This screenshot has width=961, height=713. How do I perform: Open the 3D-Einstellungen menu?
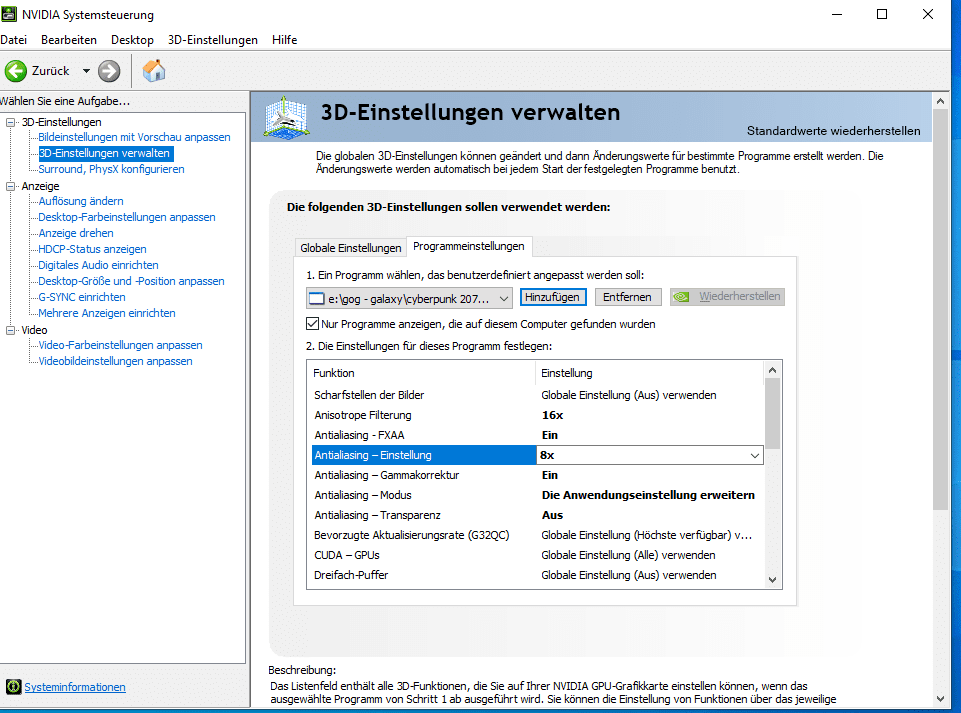pyautogui.click(x=213, y=40)
